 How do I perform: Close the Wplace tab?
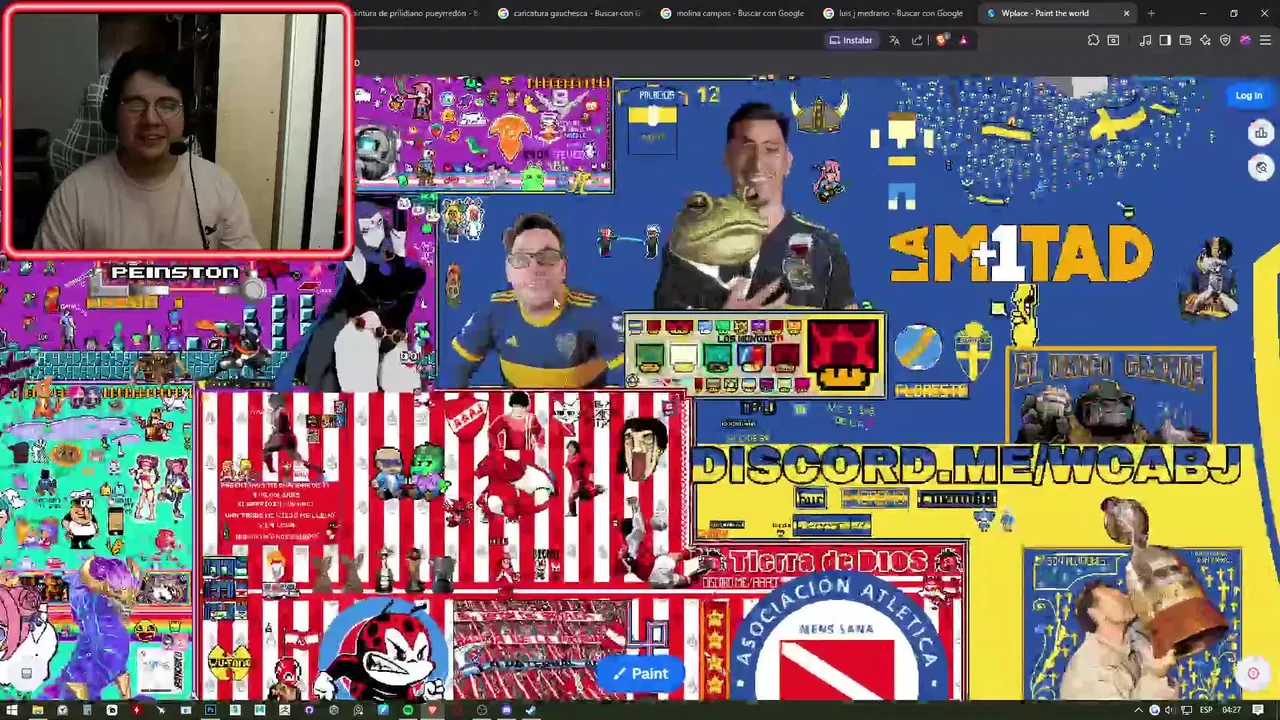1126,13
